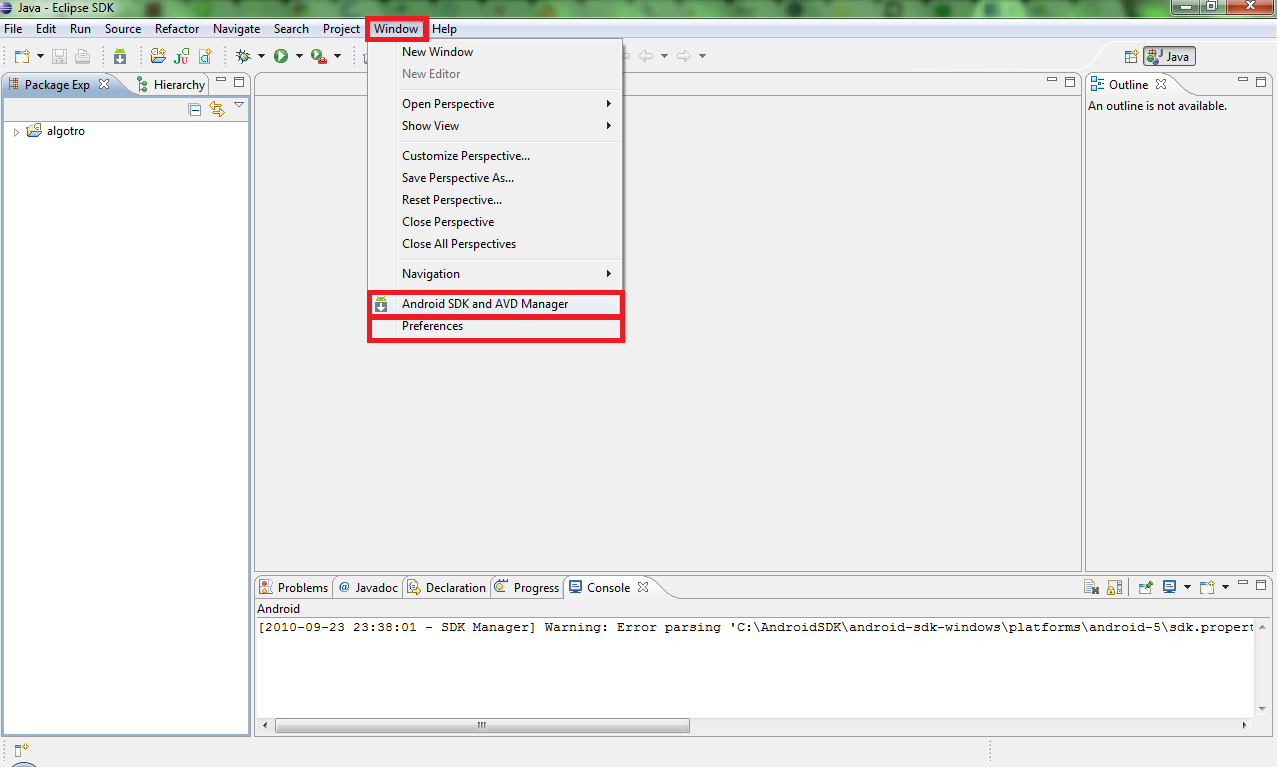
Task: Switch to the Declaration tab
Action: coord(446,588)
